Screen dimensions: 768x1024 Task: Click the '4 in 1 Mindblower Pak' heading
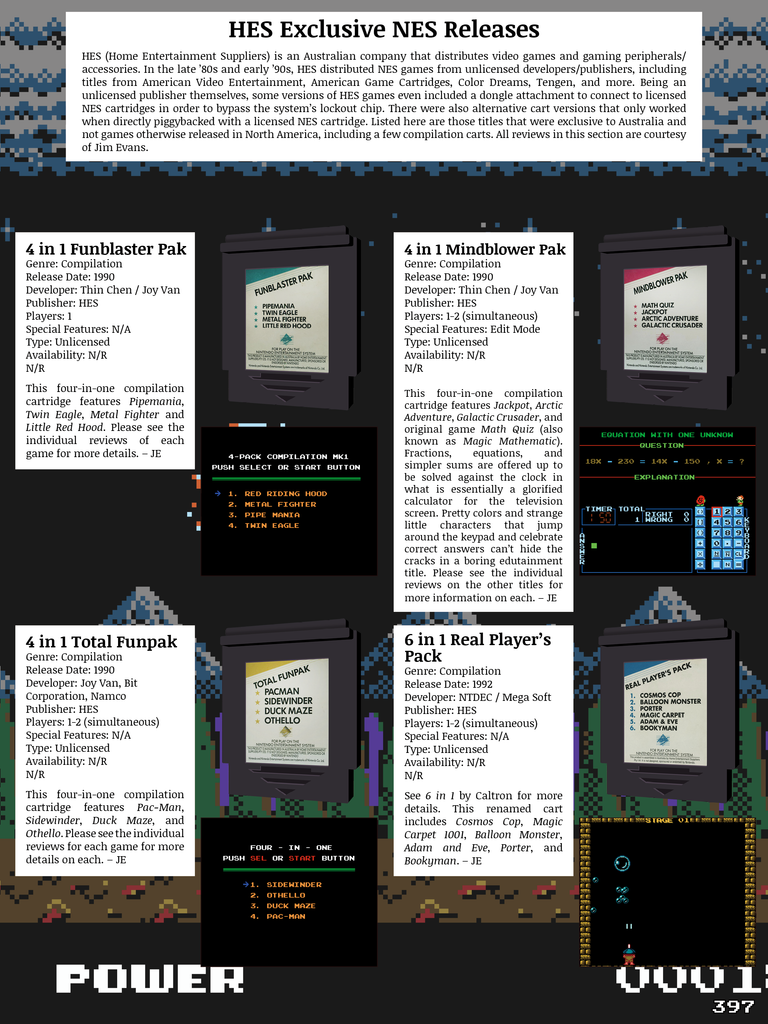point(485,249)
